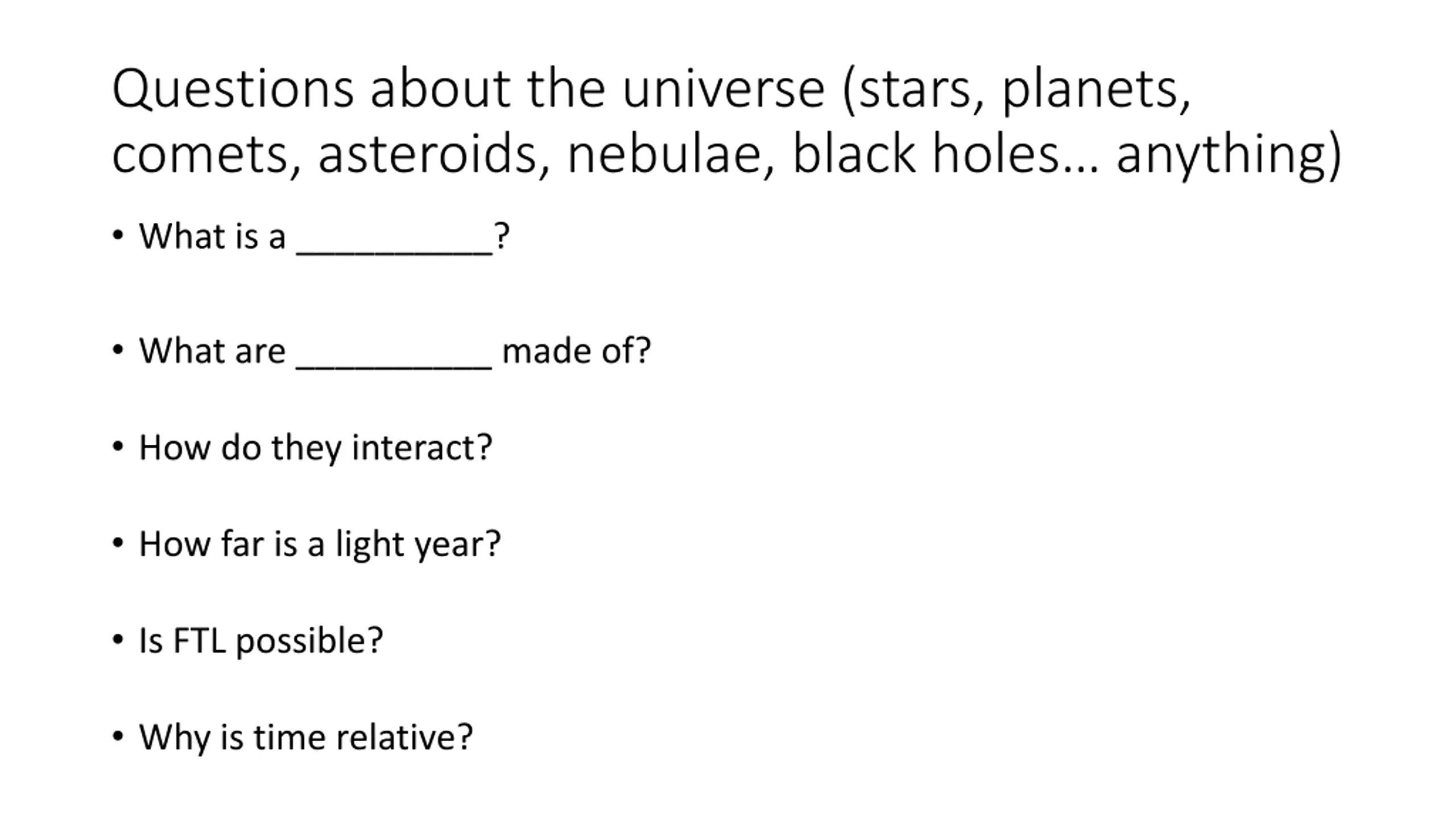Image resolution: width=1456 pixels, height=819 pixels.
Task: Click the words "made of?"
Action: (576, 350)
